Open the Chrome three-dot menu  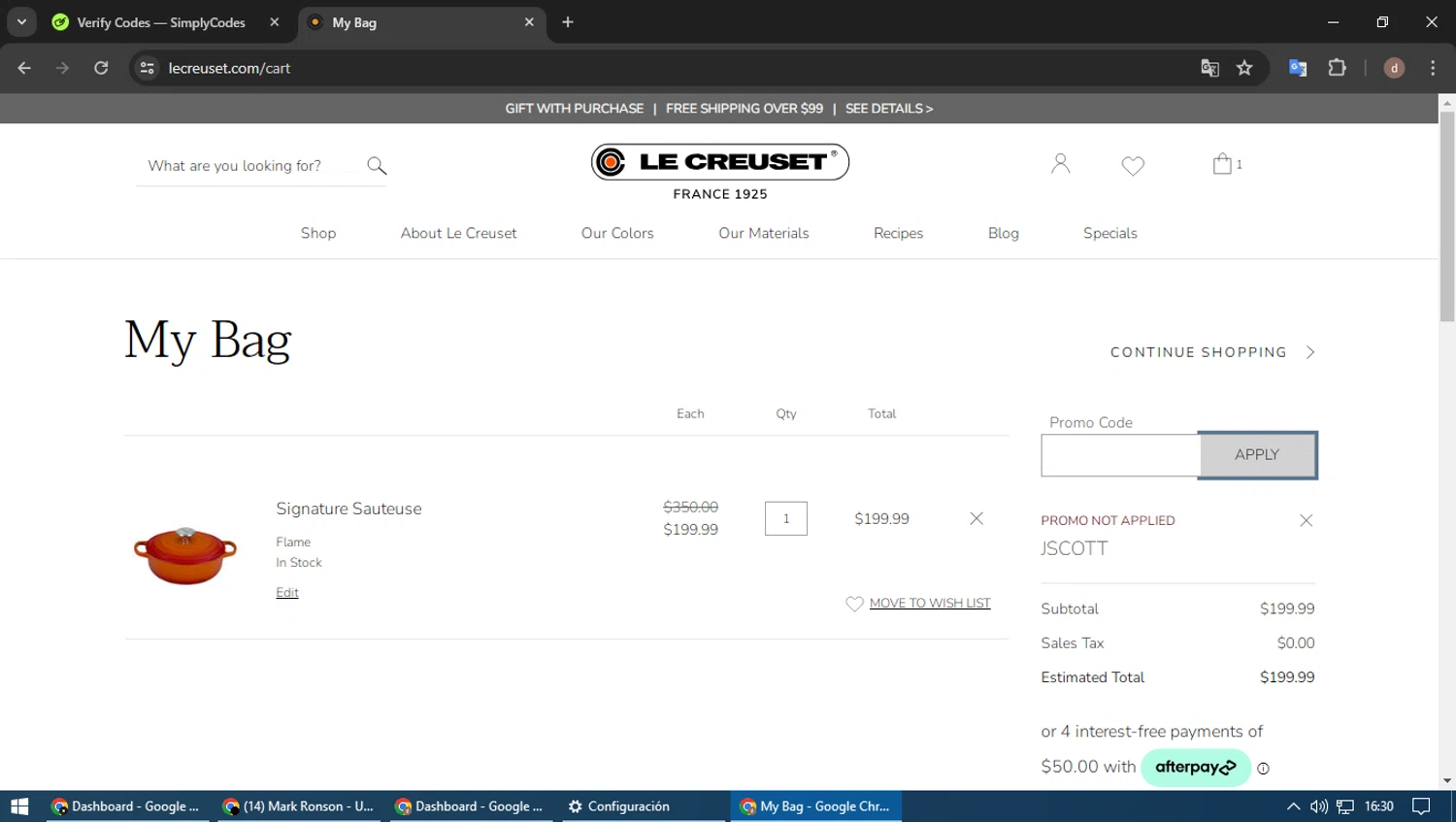[x=1433, y=68]
